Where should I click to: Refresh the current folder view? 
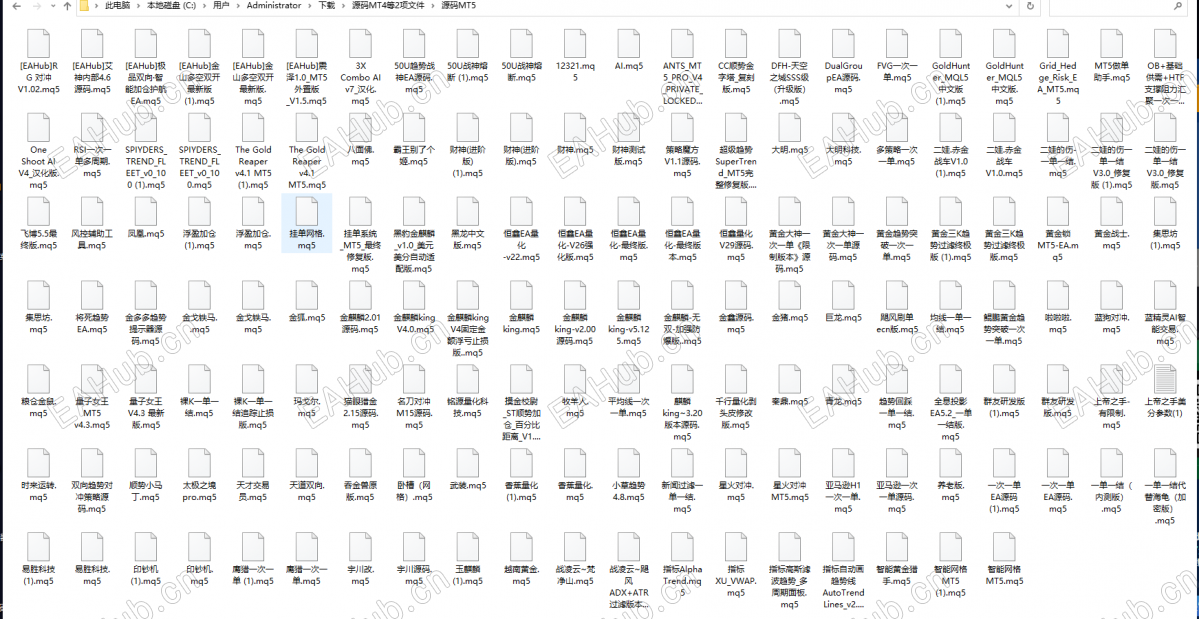click(1030, 6)
